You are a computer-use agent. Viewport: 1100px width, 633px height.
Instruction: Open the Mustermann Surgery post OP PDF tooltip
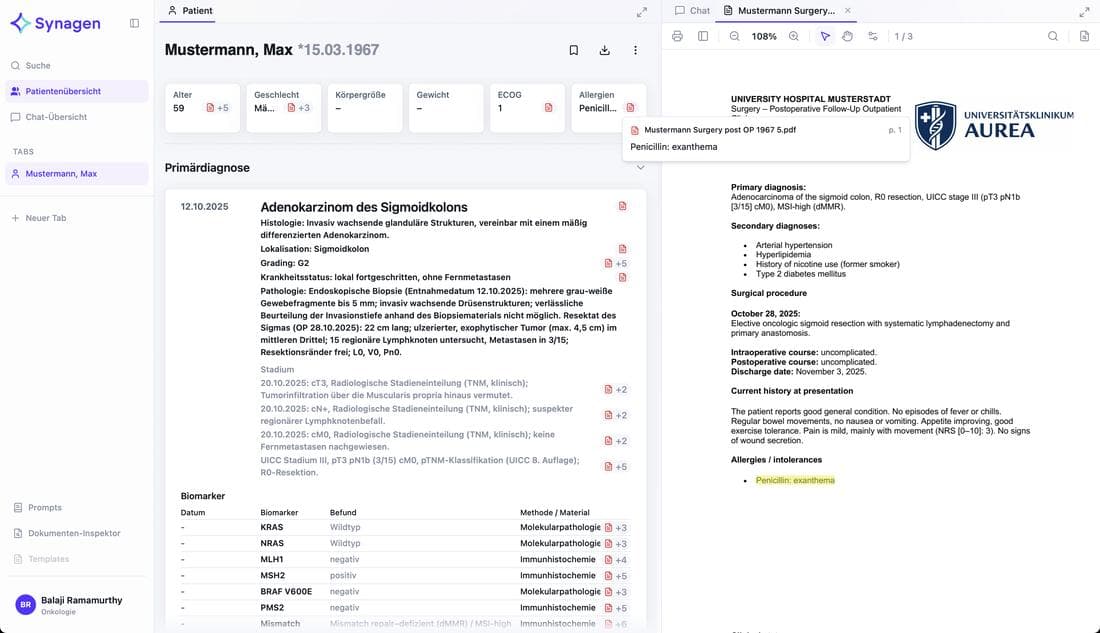[x=766, y=138]
